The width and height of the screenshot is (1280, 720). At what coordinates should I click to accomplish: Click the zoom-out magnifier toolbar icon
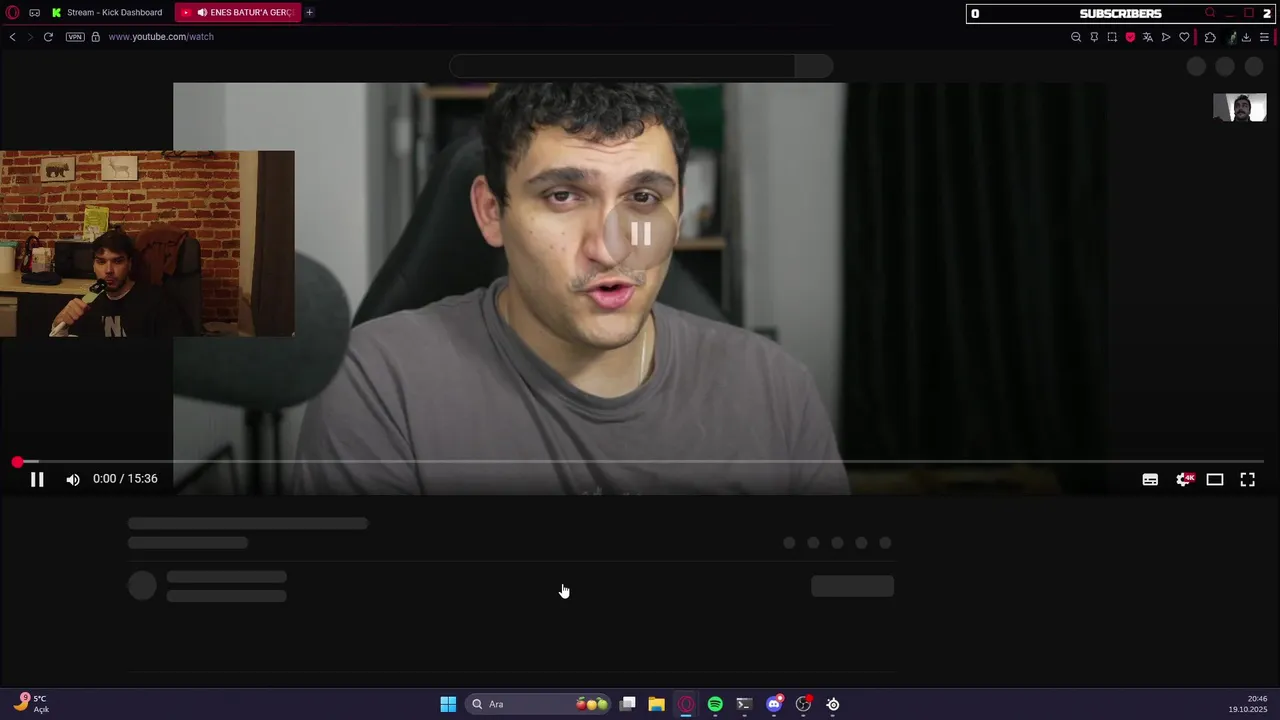1076,37
